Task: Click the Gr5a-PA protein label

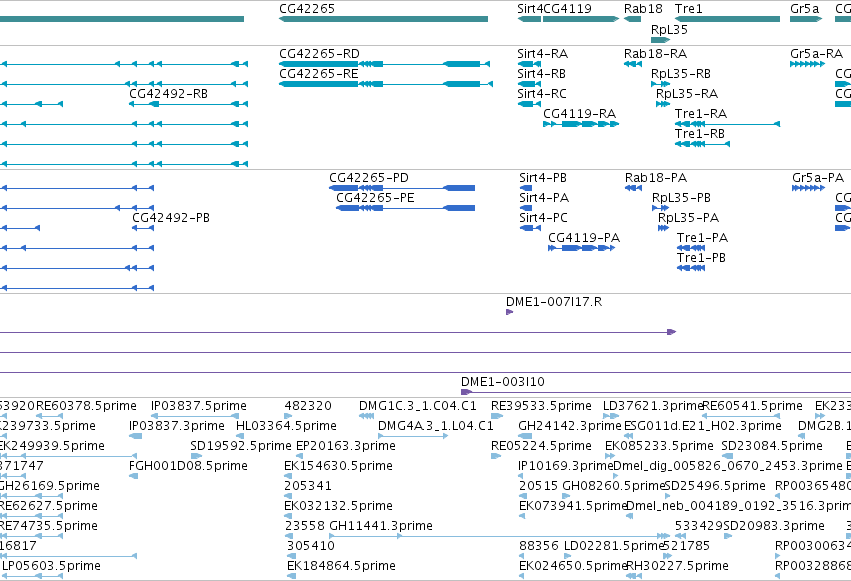Action: click(x=818, y=178)
